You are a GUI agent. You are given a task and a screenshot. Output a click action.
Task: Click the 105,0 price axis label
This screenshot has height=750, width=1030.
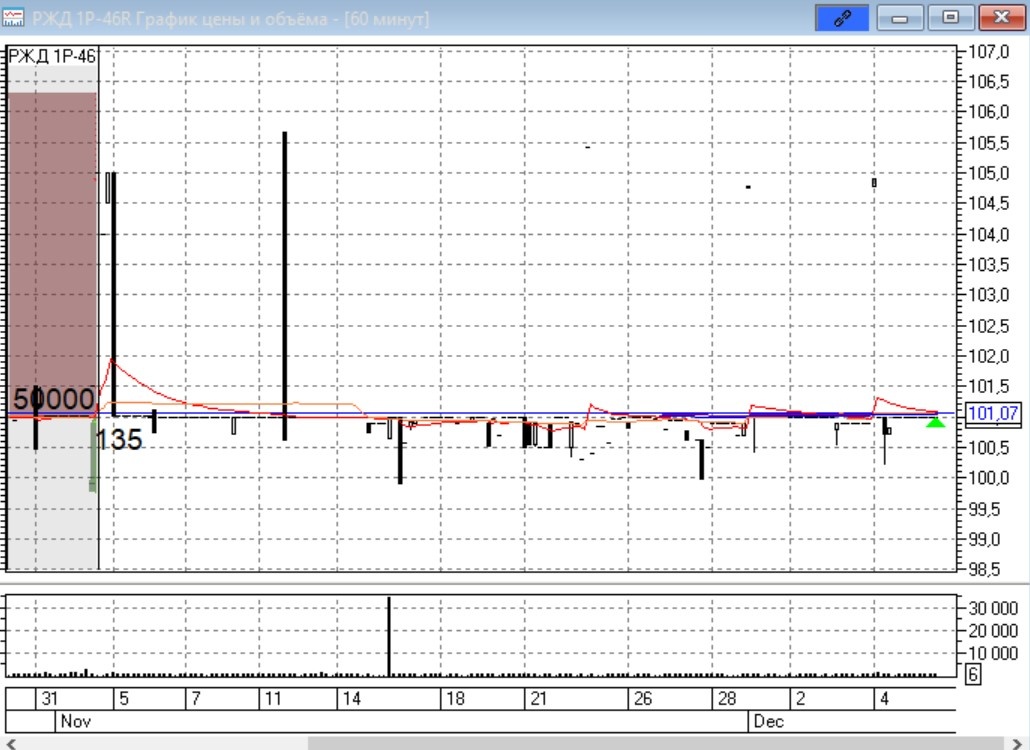[989, 173]
